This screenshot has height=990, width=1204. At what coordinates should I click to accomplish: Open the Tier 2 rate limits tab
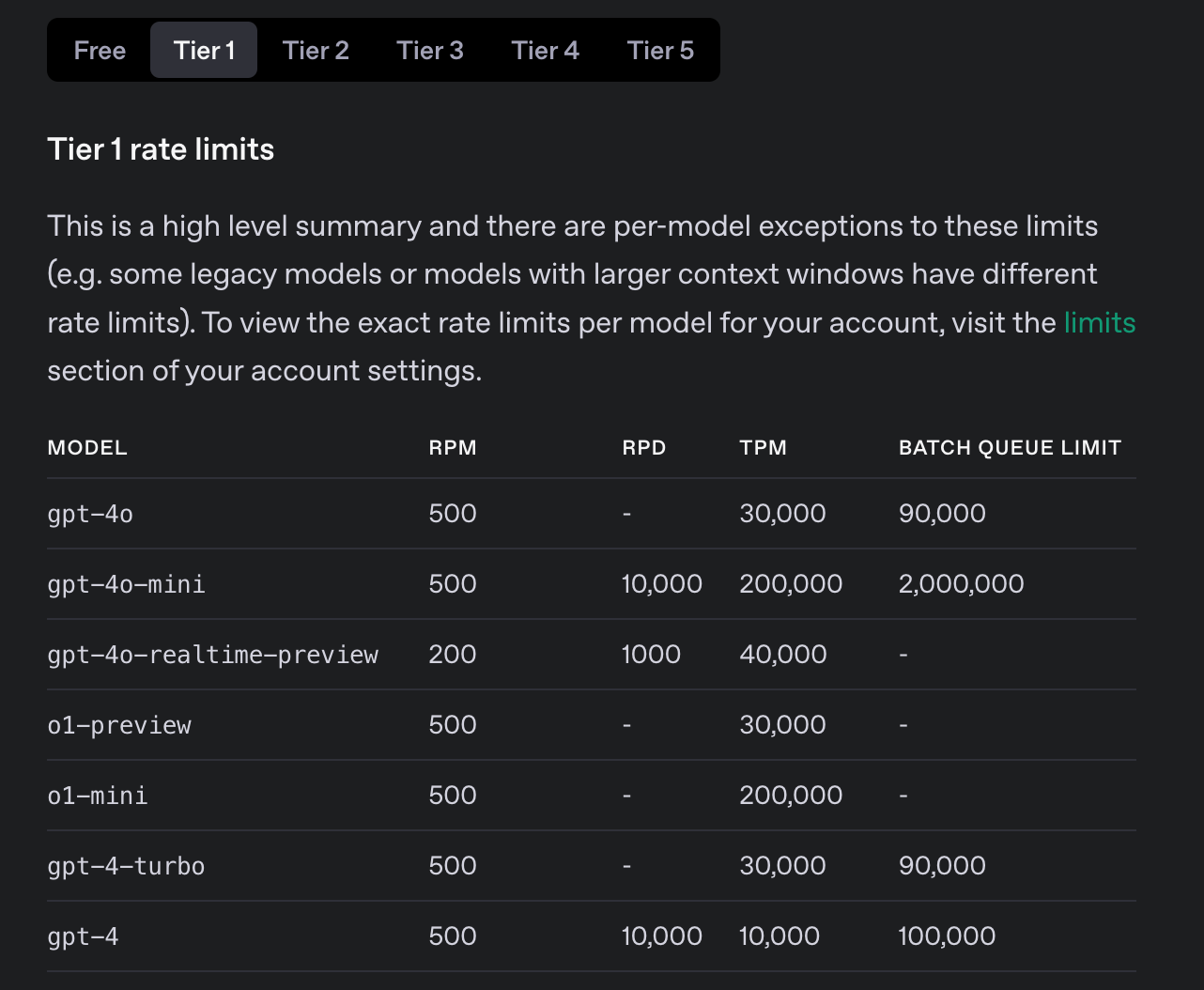[316, 50]
